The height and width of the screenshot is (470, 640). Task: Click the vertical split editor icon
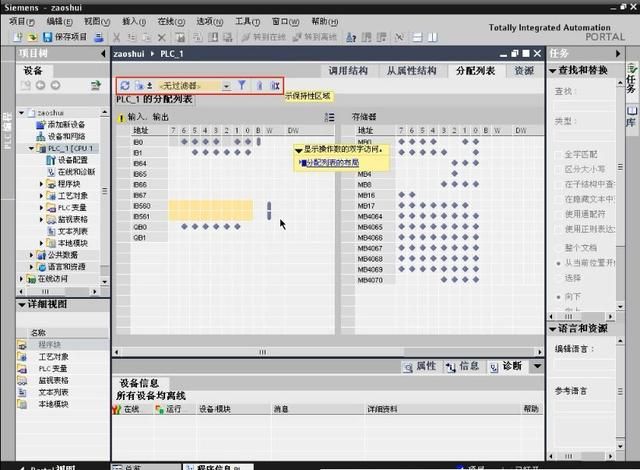point(432,38)
